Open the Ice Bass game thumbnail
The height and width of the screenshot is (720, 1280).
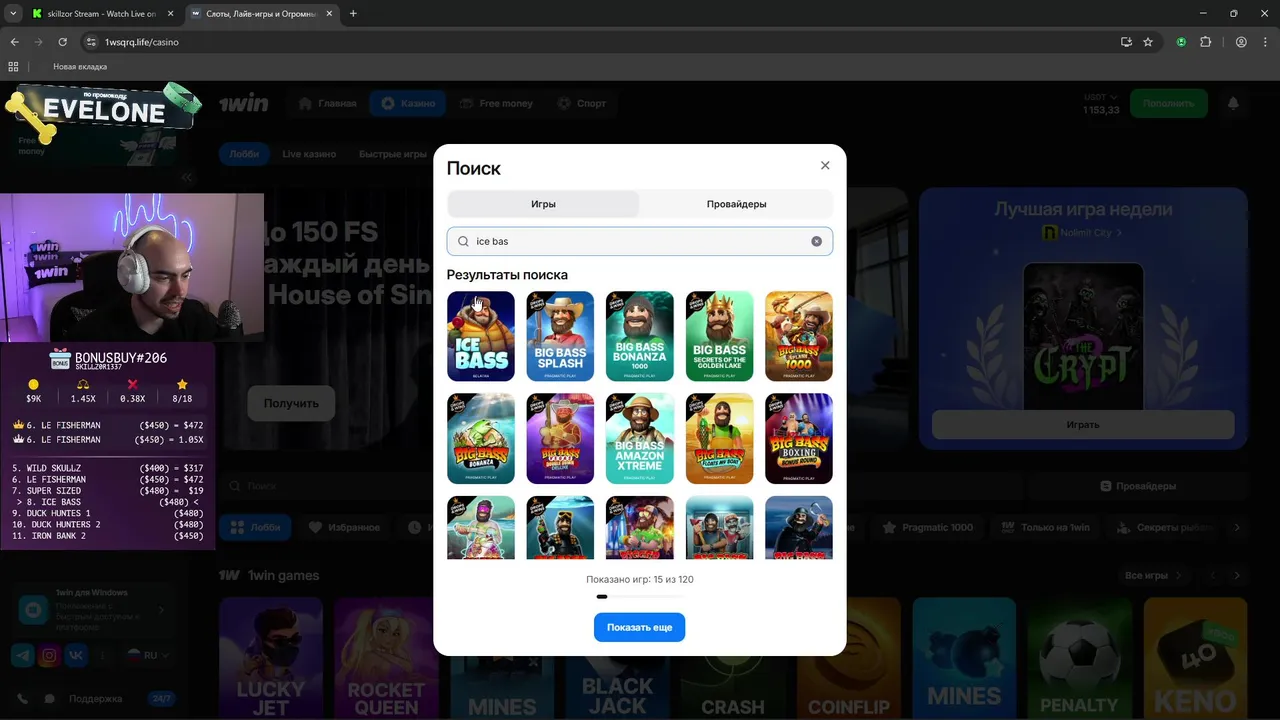tap(481, 336)
